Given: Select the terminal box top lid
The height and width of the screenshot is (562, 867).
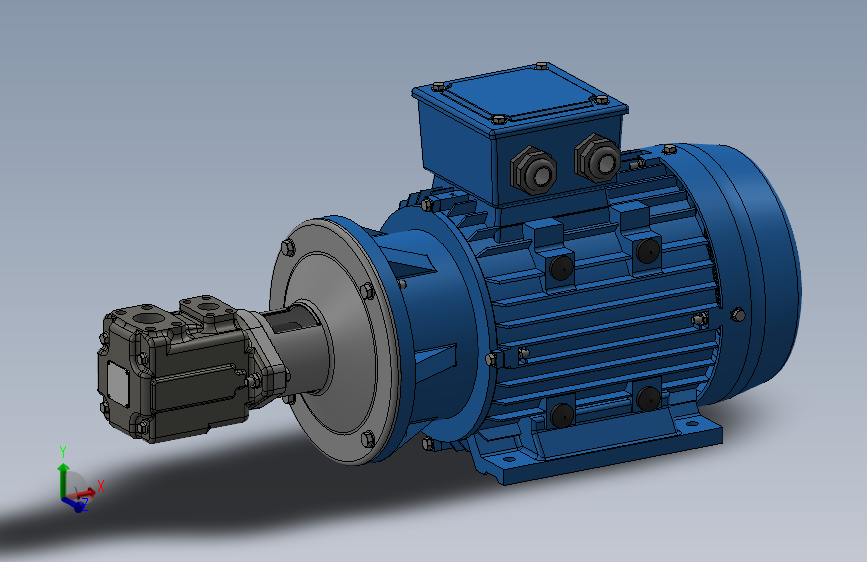Looking at the screenshot, I should point(520,99).
